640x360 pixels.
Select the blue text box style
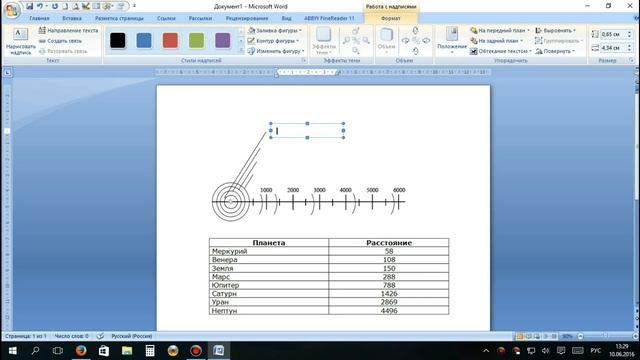pos(144,40)
